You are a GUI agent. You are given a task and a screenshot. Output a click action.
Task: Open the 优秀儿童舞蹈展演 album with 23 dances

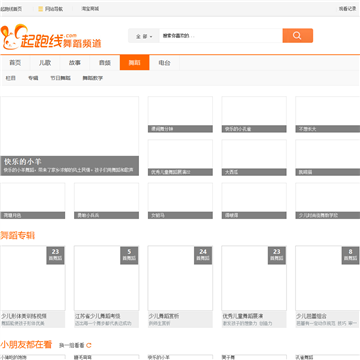point(254,278)
